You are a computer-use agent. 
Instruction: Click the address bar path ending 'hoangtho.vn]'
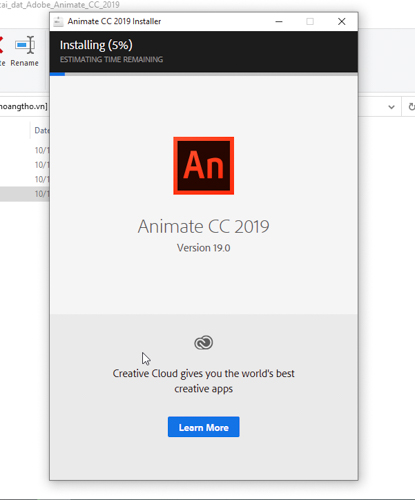point(23,106)
